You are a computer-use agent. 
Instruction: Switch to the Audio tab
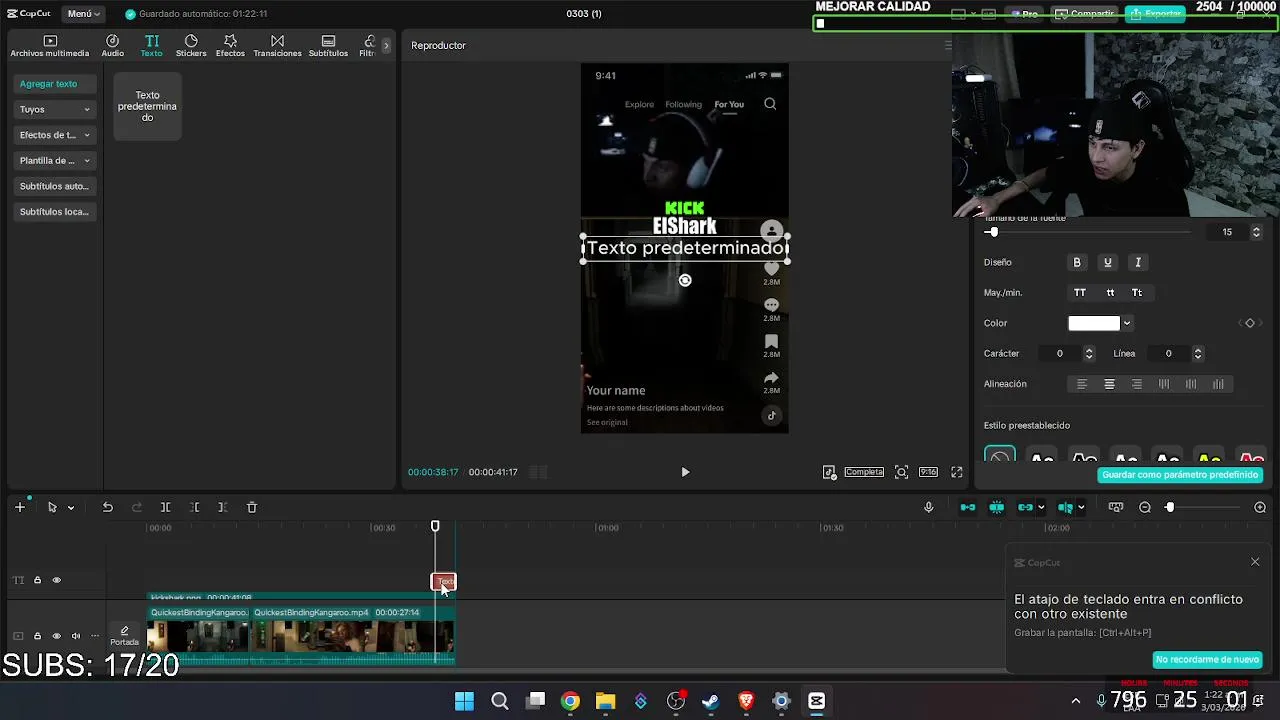[x=112, y=46]
